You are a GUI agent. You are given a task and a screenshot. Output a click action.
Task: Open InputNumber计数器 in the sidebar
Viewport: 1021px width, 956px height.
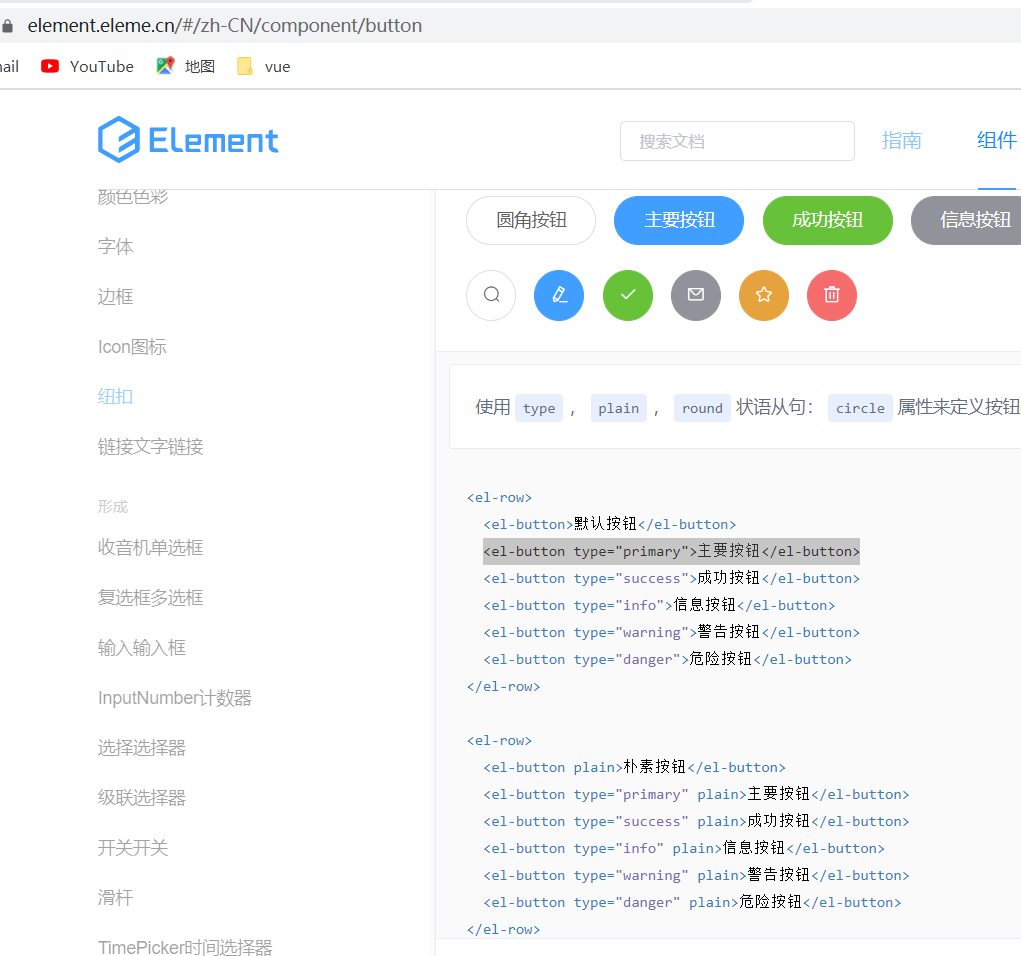(x=175, y=697)
